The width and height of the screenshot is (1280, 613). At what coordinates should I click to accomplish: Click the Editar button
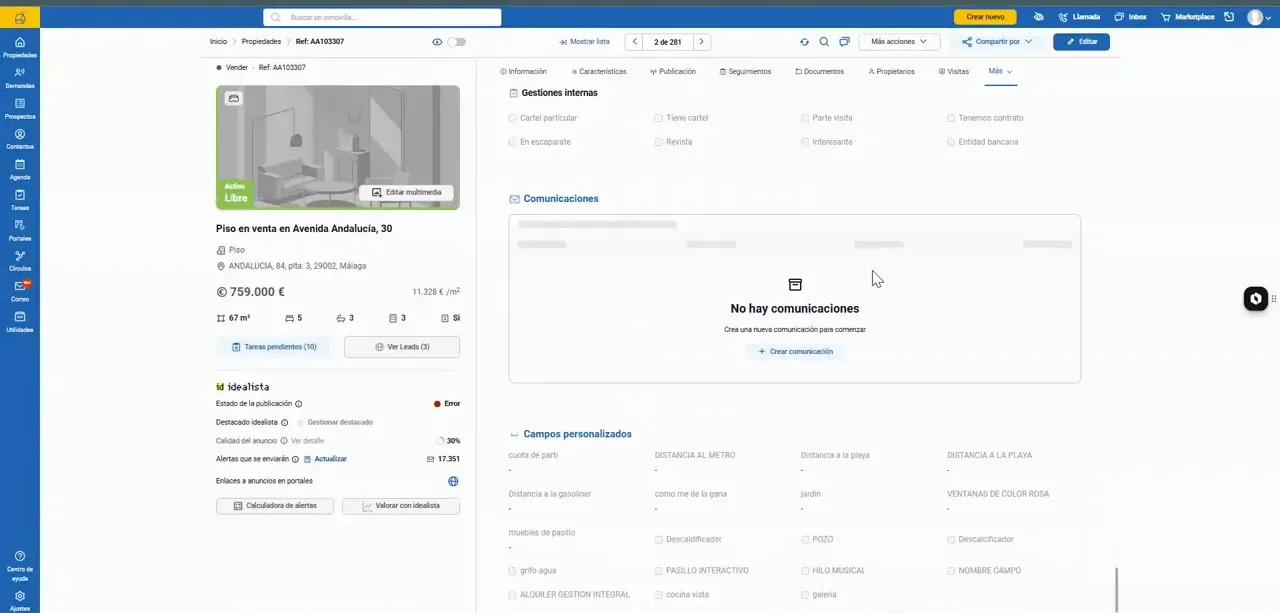click(1081, 42)
